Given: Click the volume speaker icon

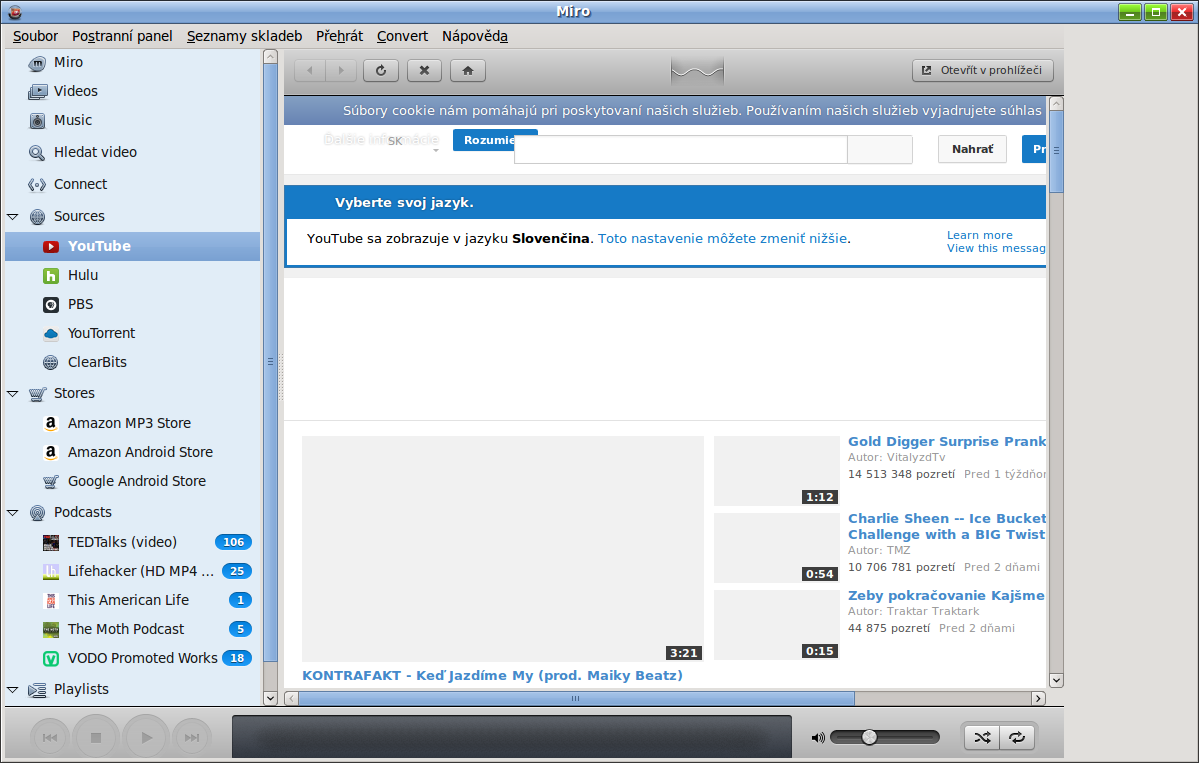Looking at the screenshot, I should click(817, 738).
